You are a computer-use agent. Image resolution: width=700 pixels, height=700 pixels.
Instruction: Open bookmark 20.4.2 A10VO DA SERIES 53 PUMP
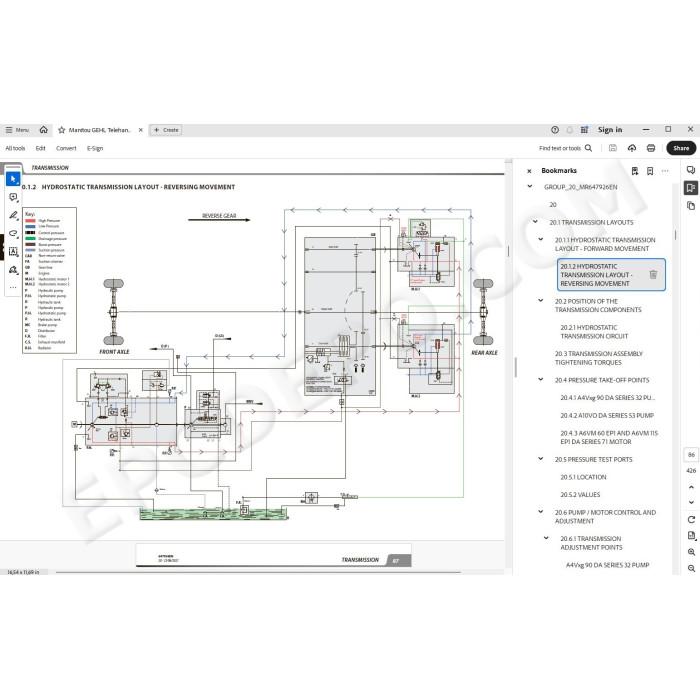pyautogui.click(x=607, y=416)
